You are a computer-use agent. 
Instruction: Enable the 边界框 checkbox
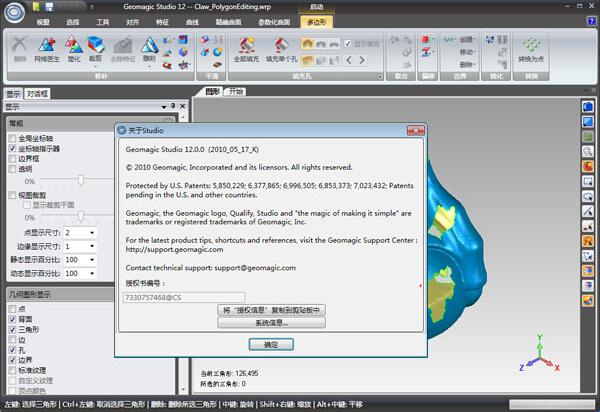coord(12,158)
